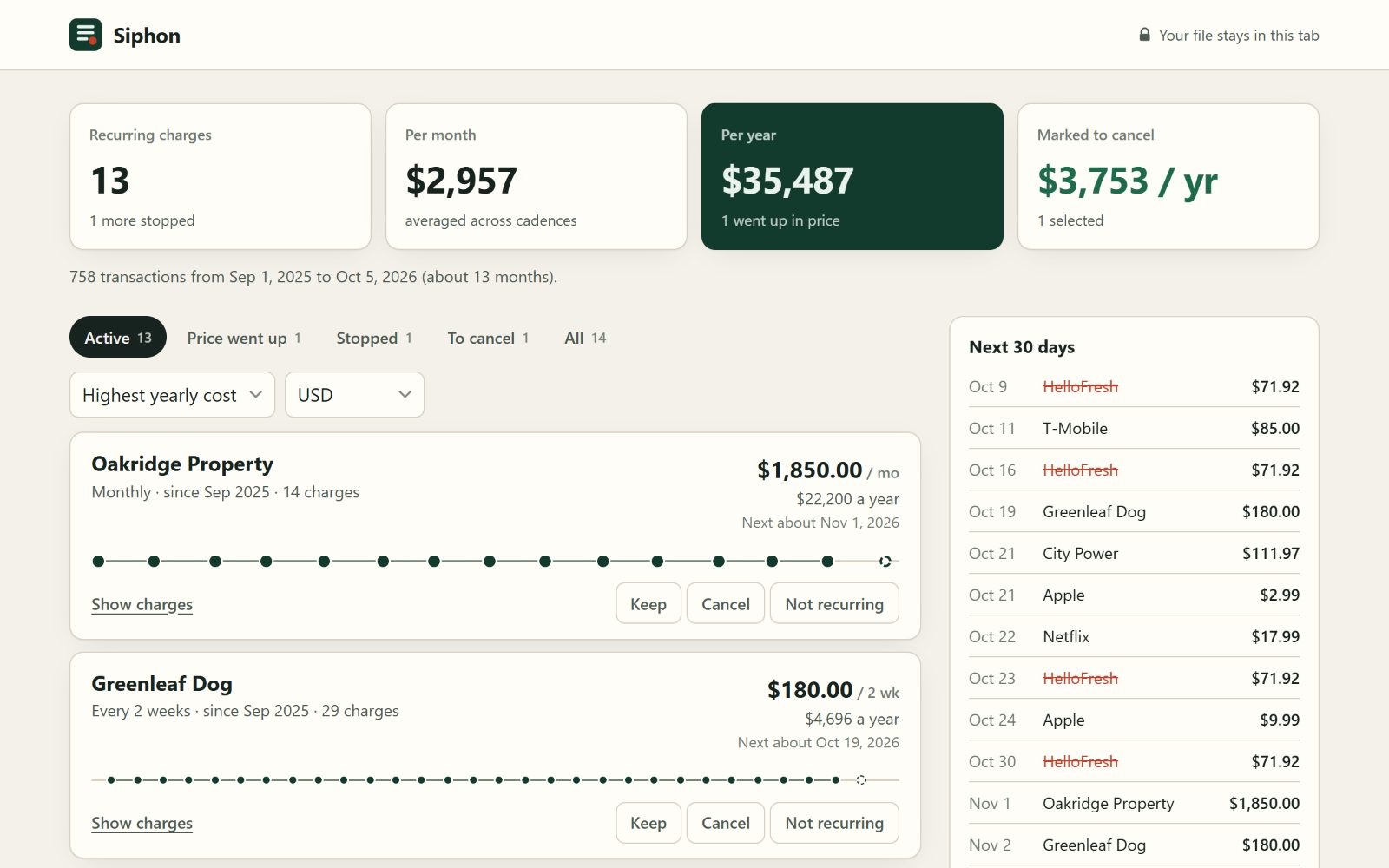
Task: Switch to the Price went up tab
Action: click(x=244, y=338)
